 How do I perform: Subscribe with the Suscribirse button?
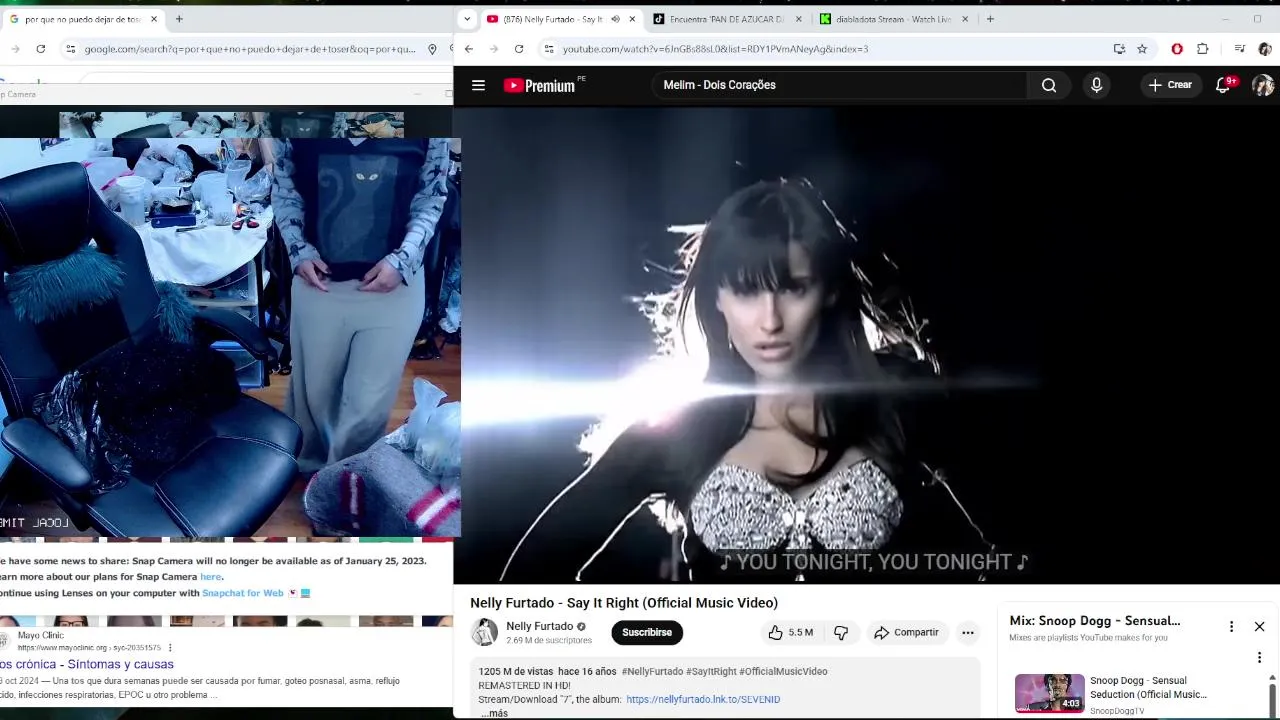click(x=647, y=632)
